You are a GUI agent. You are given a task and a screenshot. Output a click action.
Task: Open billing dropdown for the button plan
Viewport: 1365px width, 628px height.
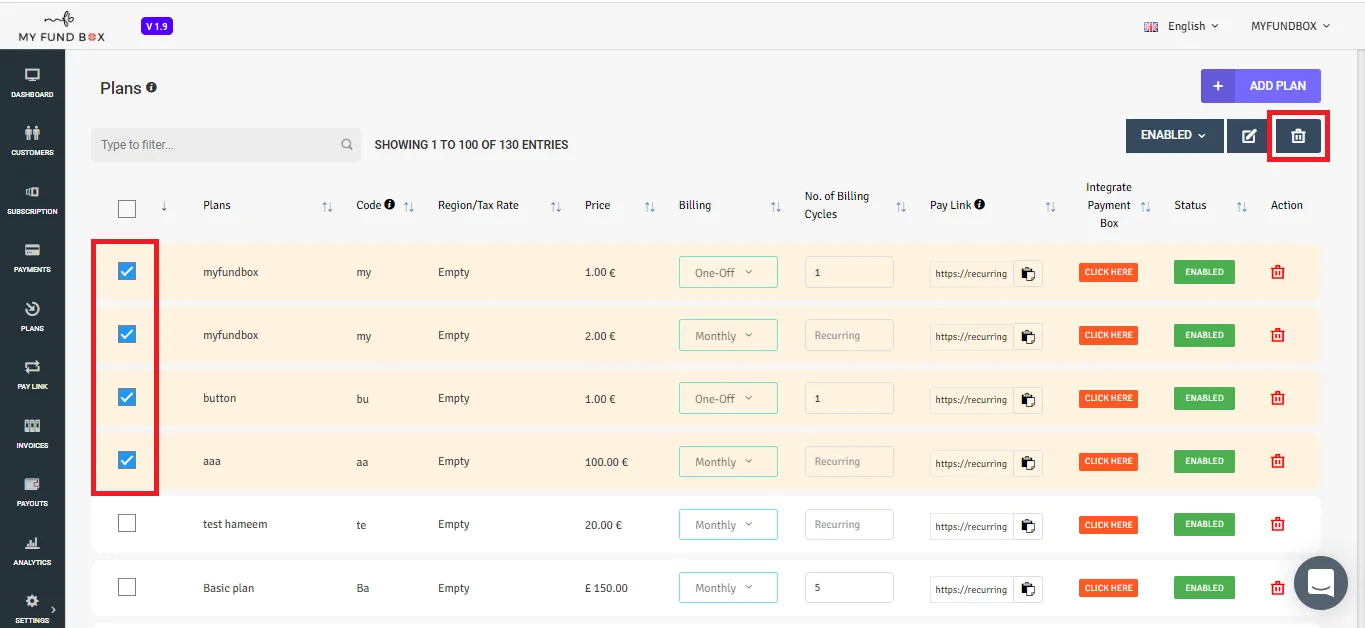[x=728, y=399]
